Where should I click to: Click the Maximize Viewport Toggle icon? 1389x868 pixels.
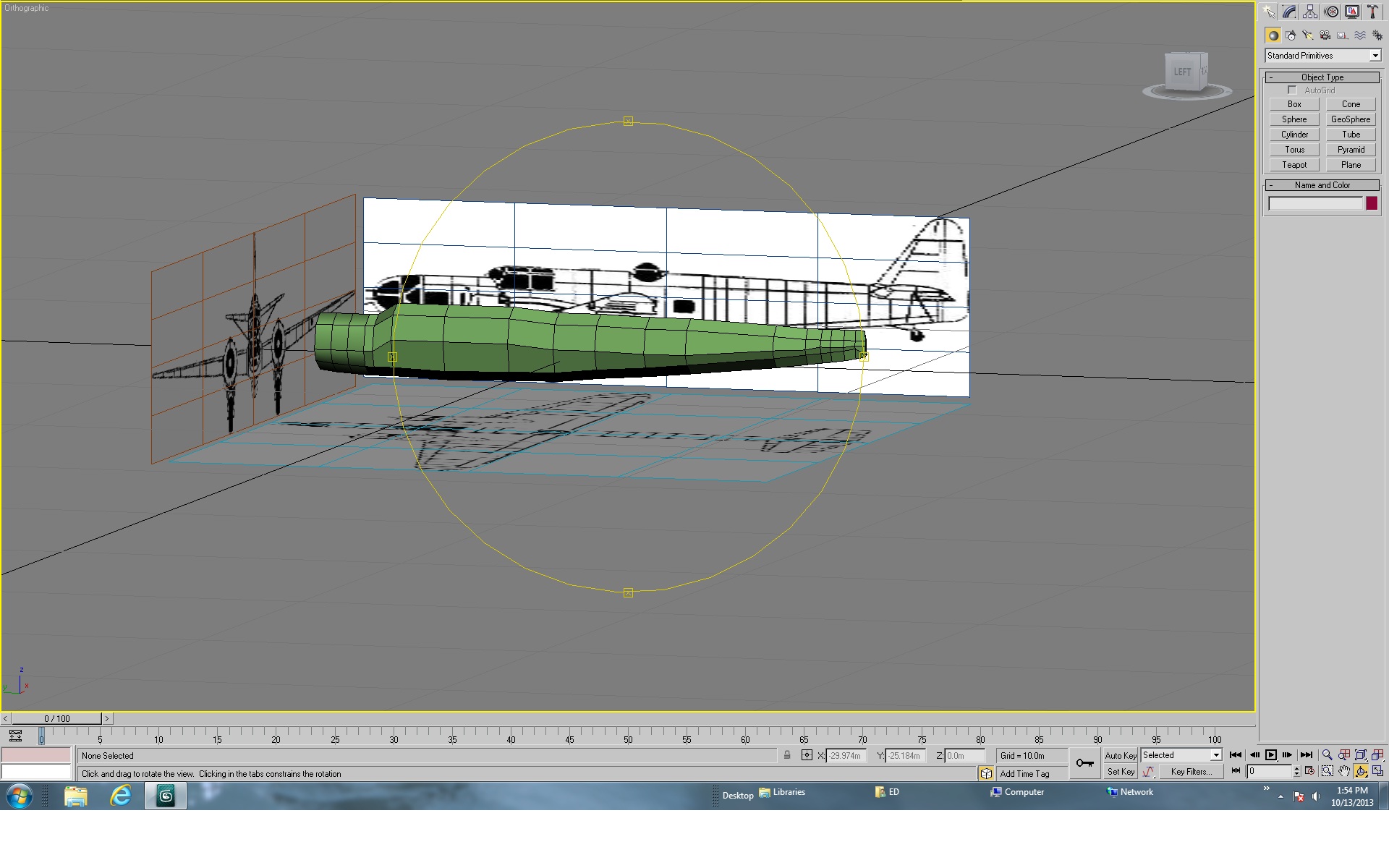click(1377, 772)
